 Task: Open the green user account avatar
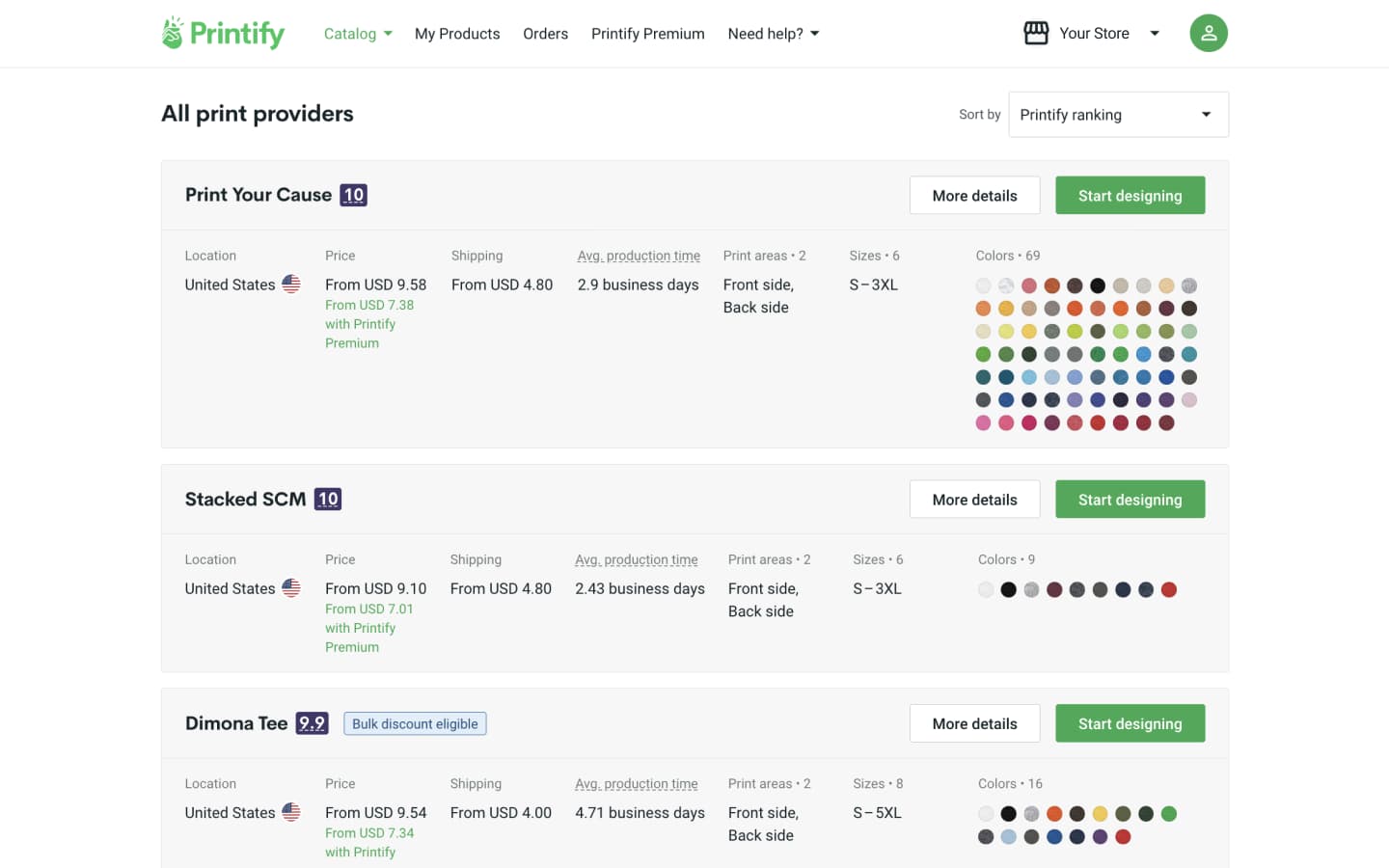[x=1209, y=33]
